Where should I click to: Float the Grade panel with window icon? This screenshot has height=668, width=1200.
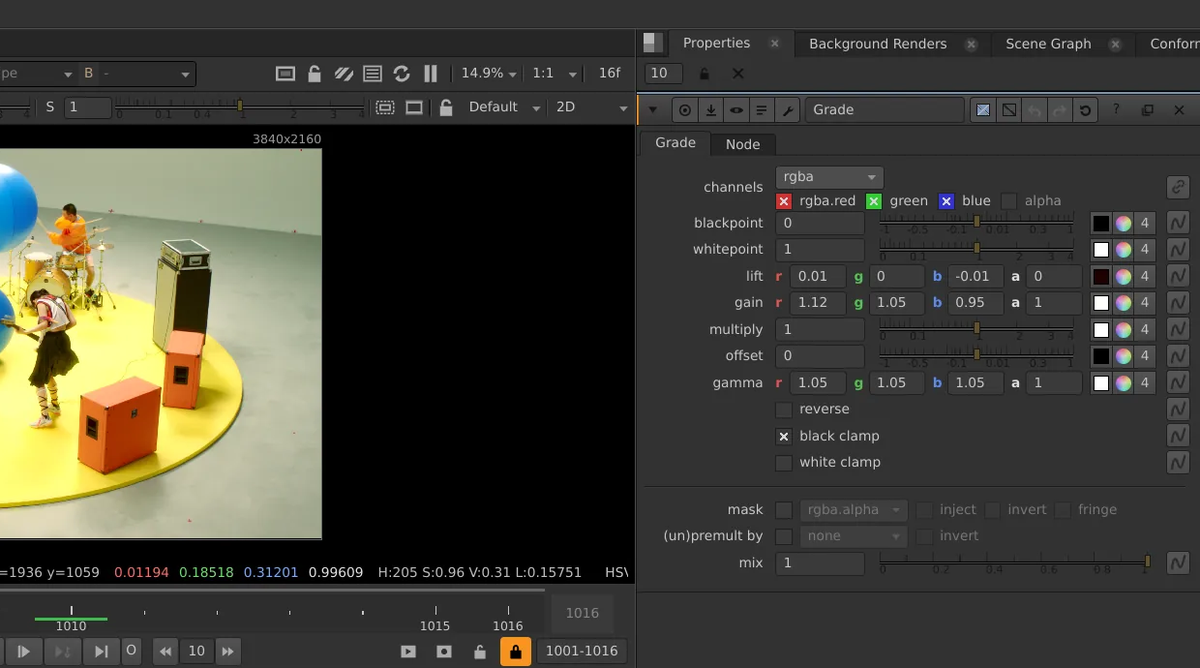[1148, 110]
